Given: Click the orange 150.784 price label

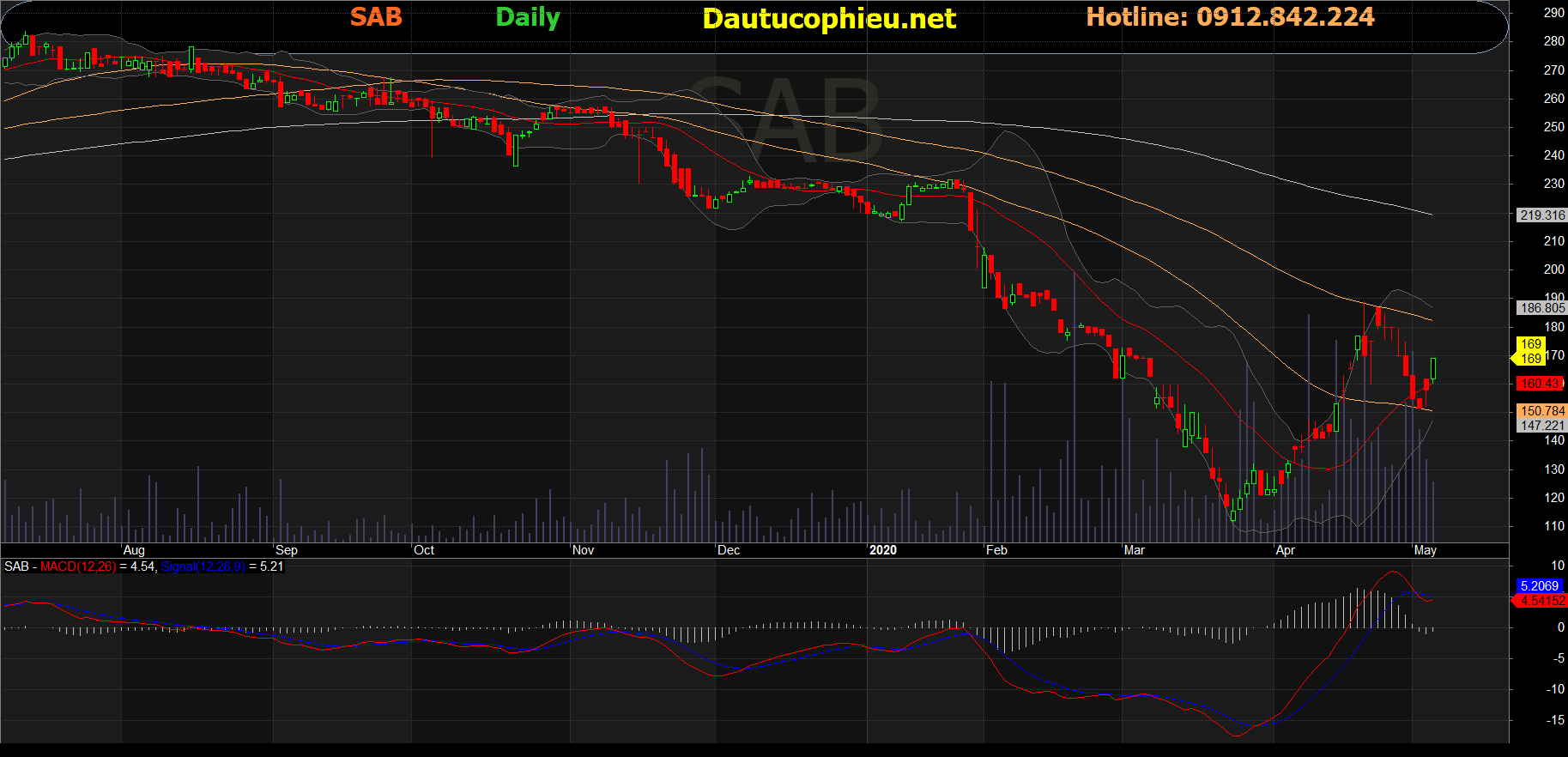Looking at the screenshot, I should (x=1542, y=411).
